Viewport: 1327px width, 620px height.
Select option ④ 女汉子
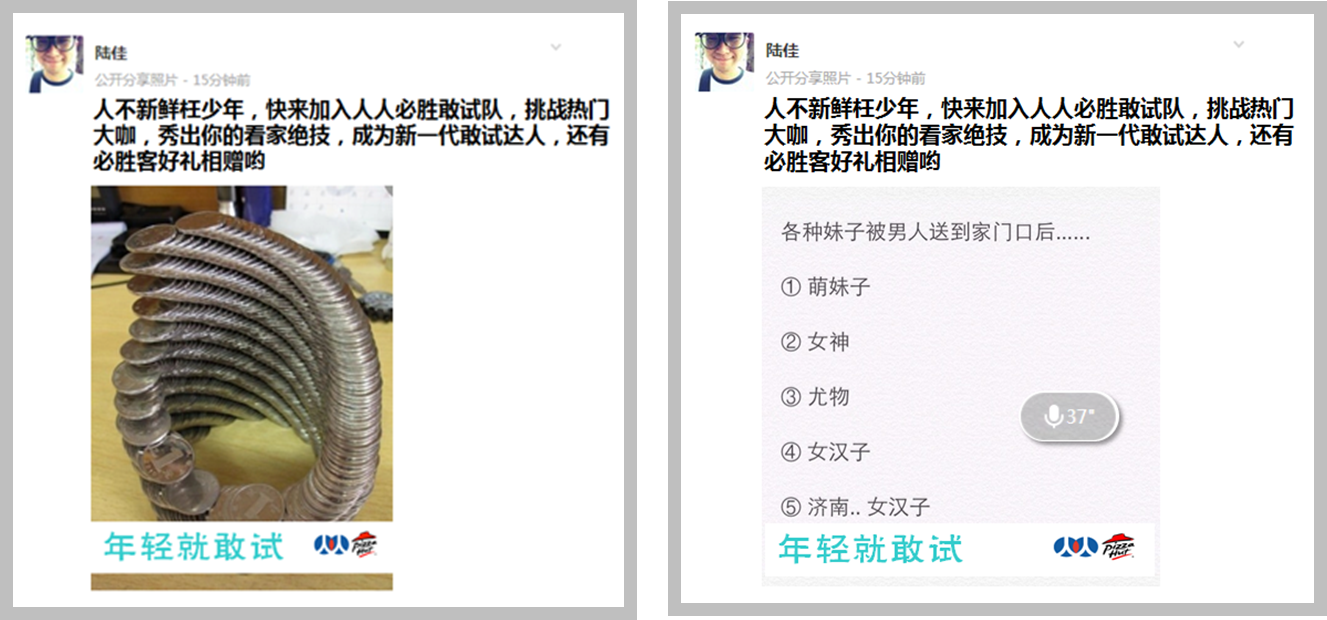(x=825, y=452)
